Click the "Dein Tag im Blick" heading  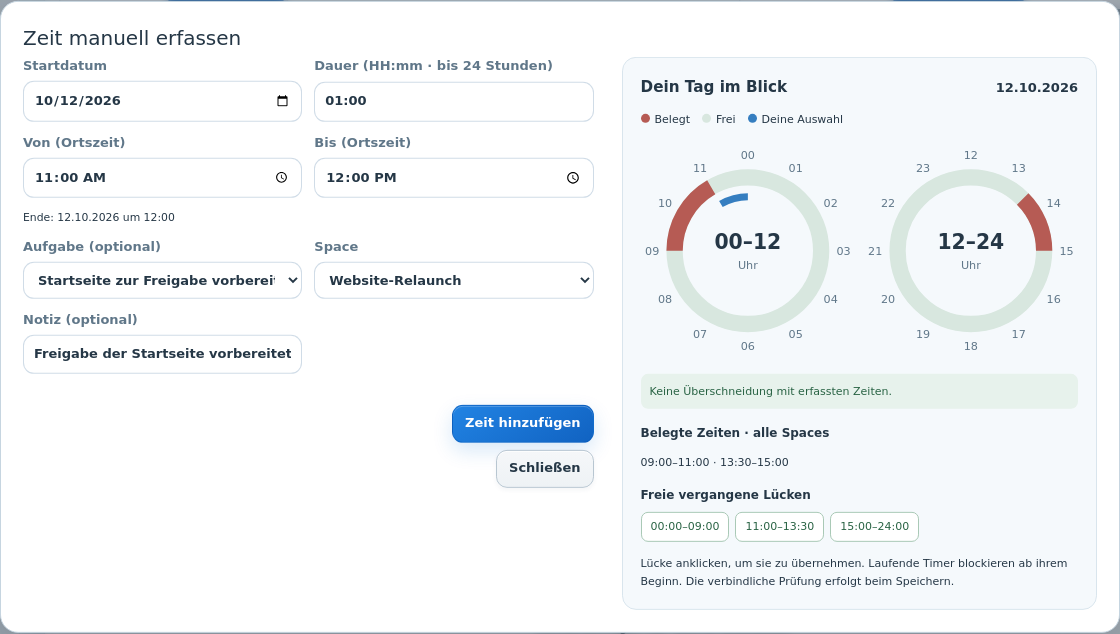click(714, 87)
